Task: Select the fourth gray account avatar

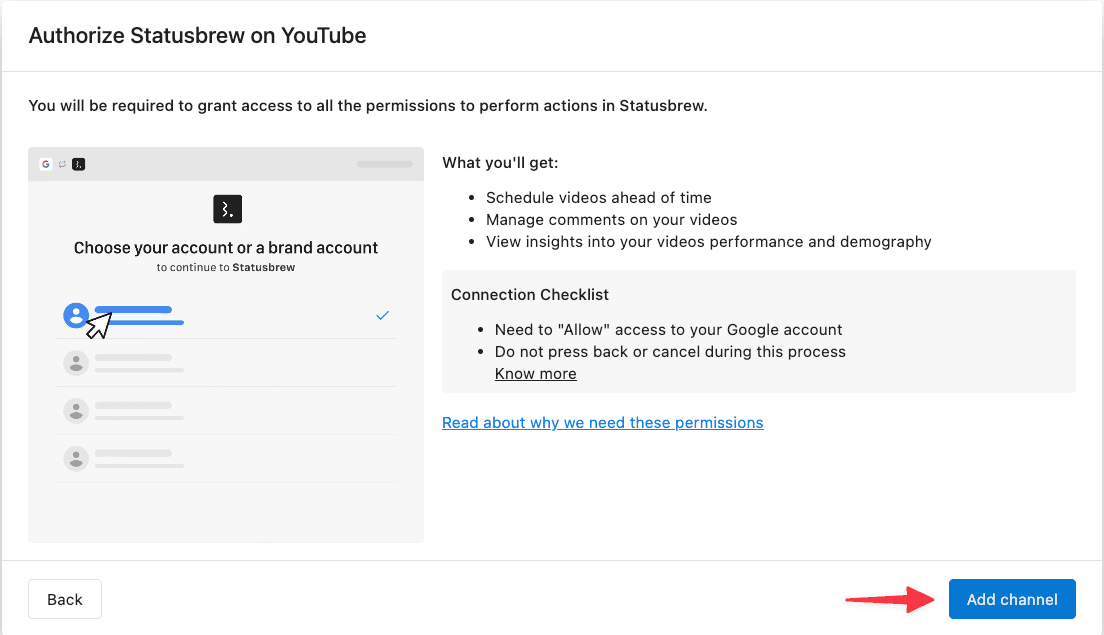Action: tap(76, 459)
